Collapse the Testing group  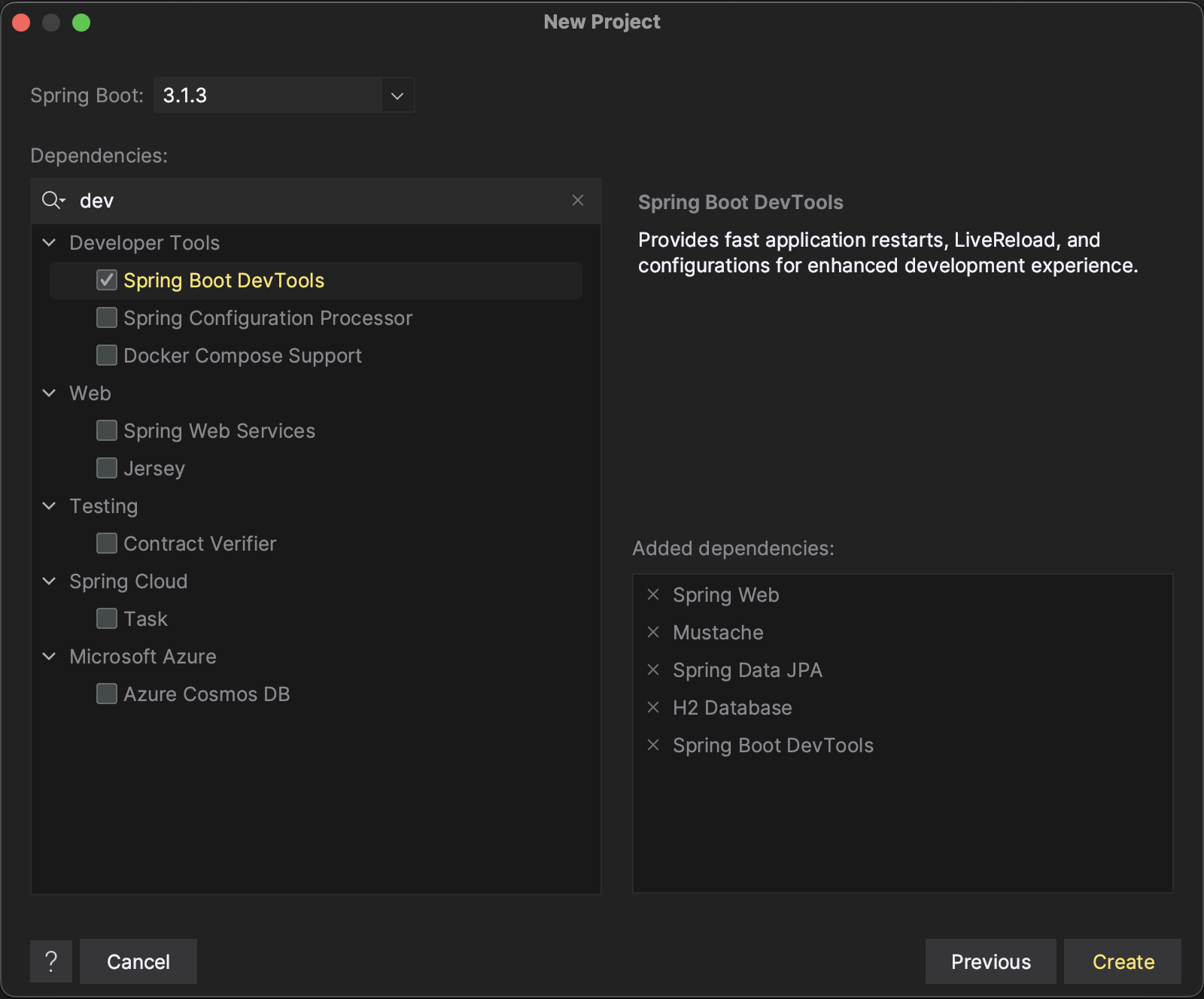pos(50,506)
